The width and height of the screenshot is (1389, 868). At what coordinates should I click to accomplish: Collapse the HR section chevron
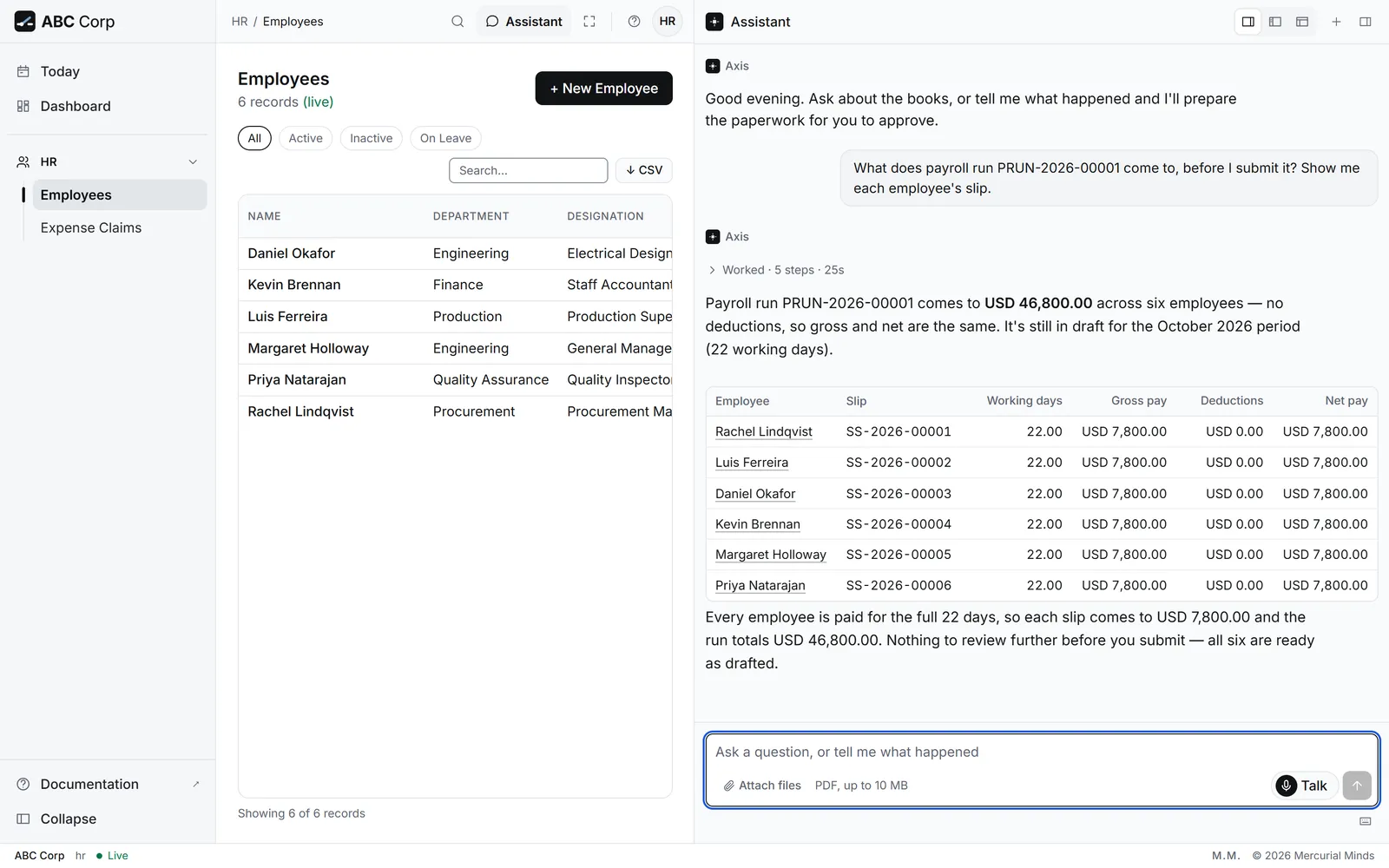[193, 162]
